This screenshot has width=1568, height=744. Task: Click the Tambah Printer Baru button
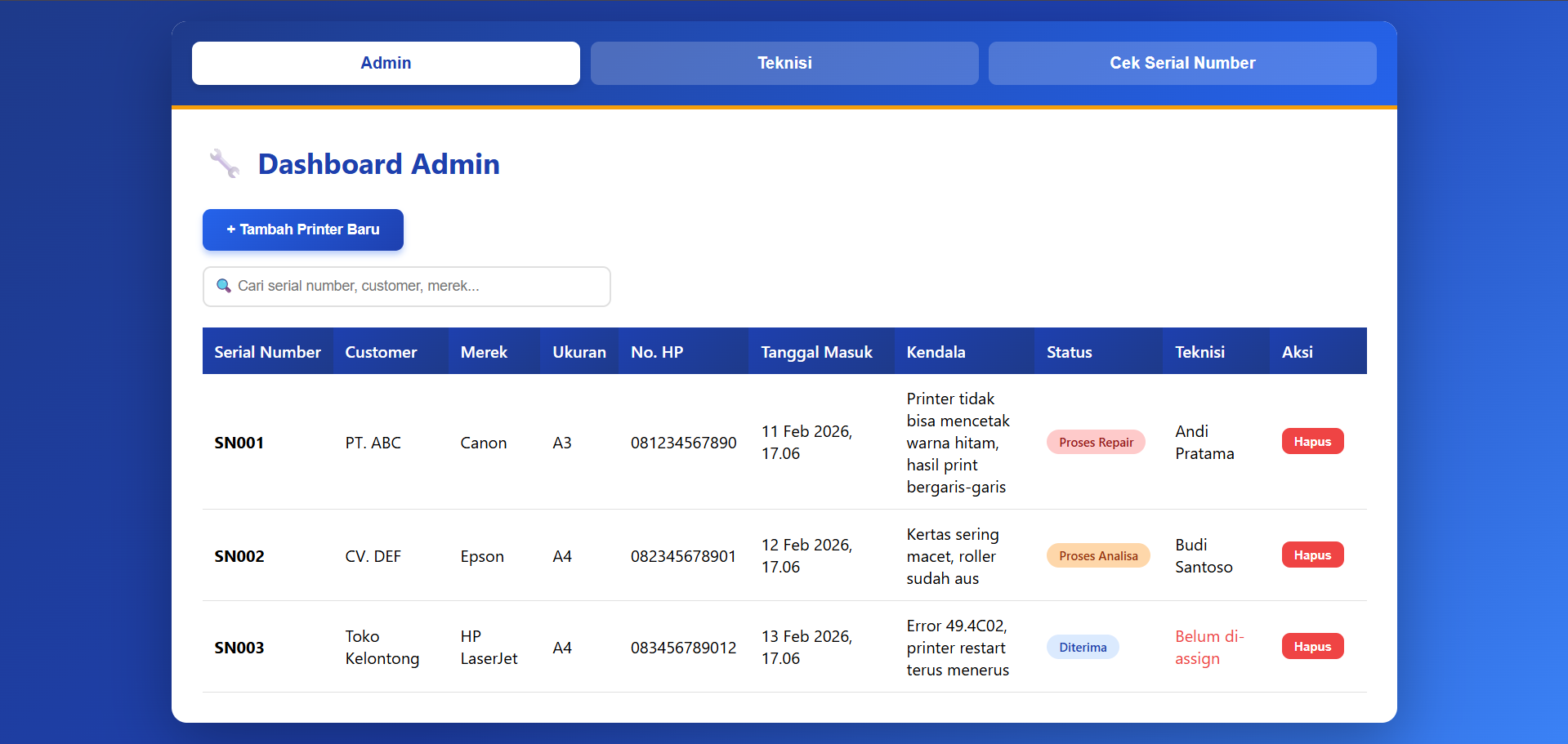click(x=302, y=229)
